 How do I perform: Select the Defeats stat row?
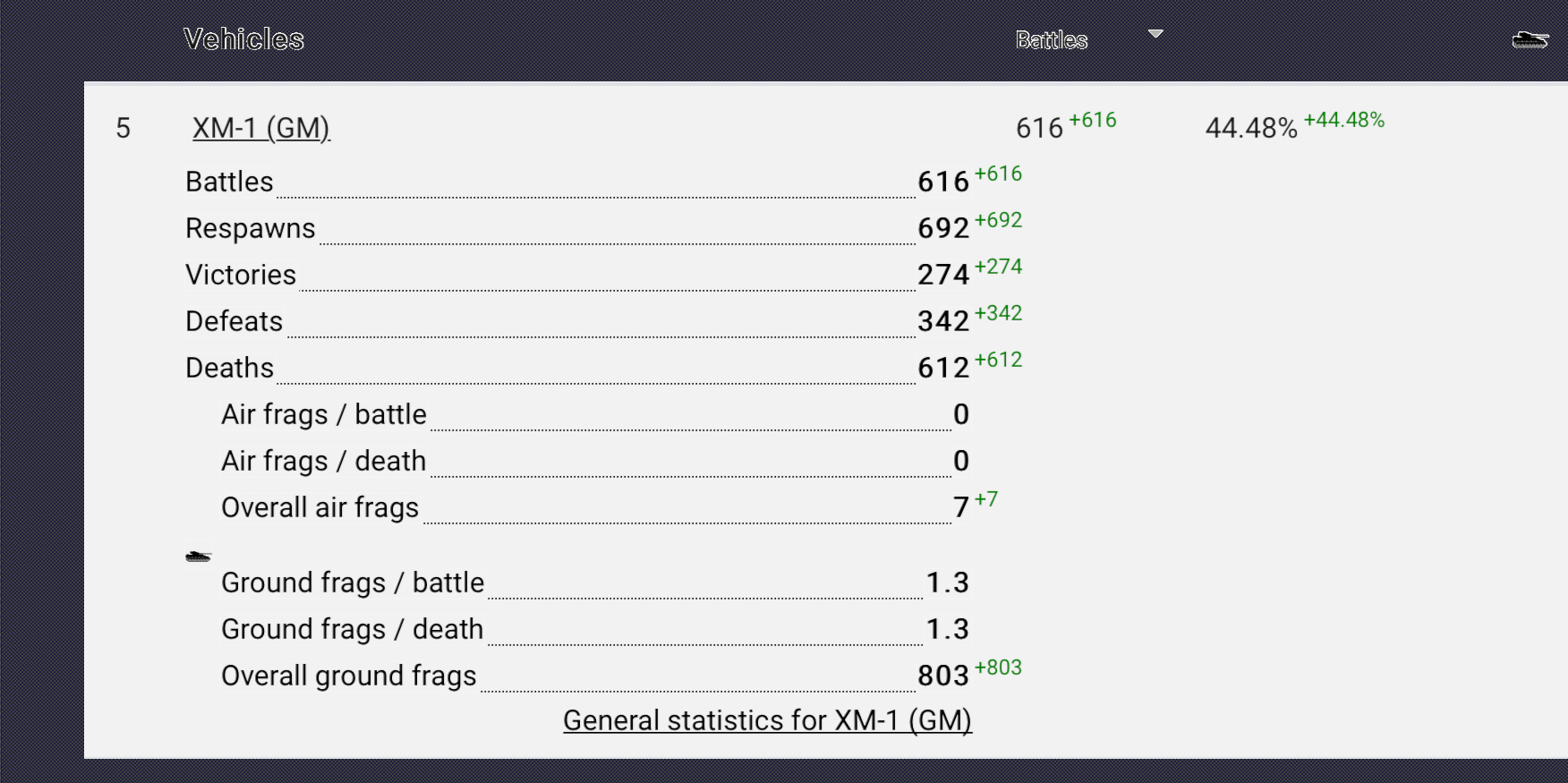tap(234, 322)
